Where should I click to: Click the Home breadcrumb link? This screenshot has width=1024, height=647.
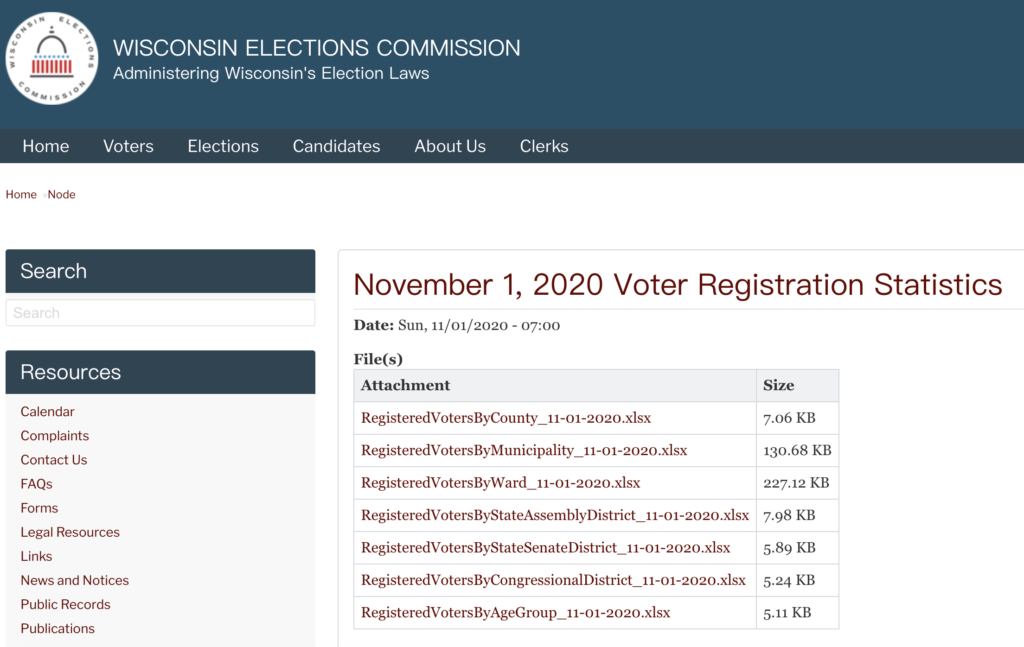[x=21, y=195]
